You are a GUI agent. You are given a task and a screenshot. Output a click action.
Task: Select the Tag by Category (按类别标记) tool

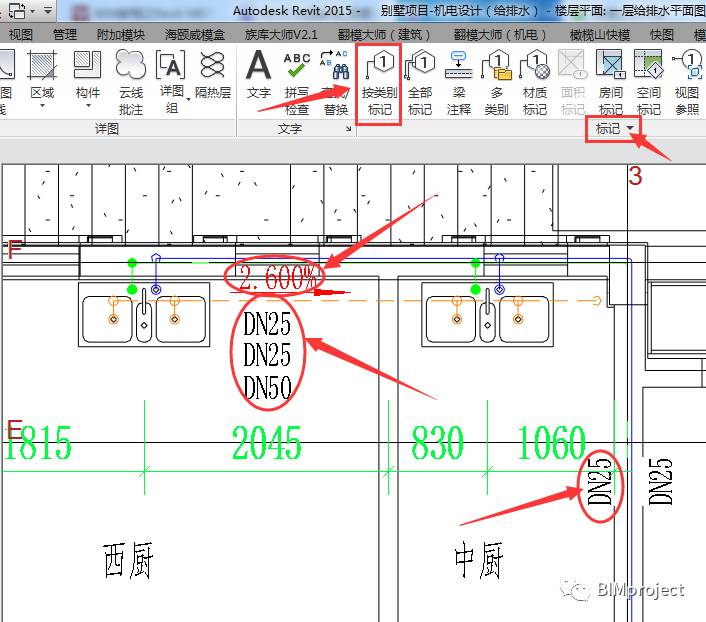click(379, 83)
